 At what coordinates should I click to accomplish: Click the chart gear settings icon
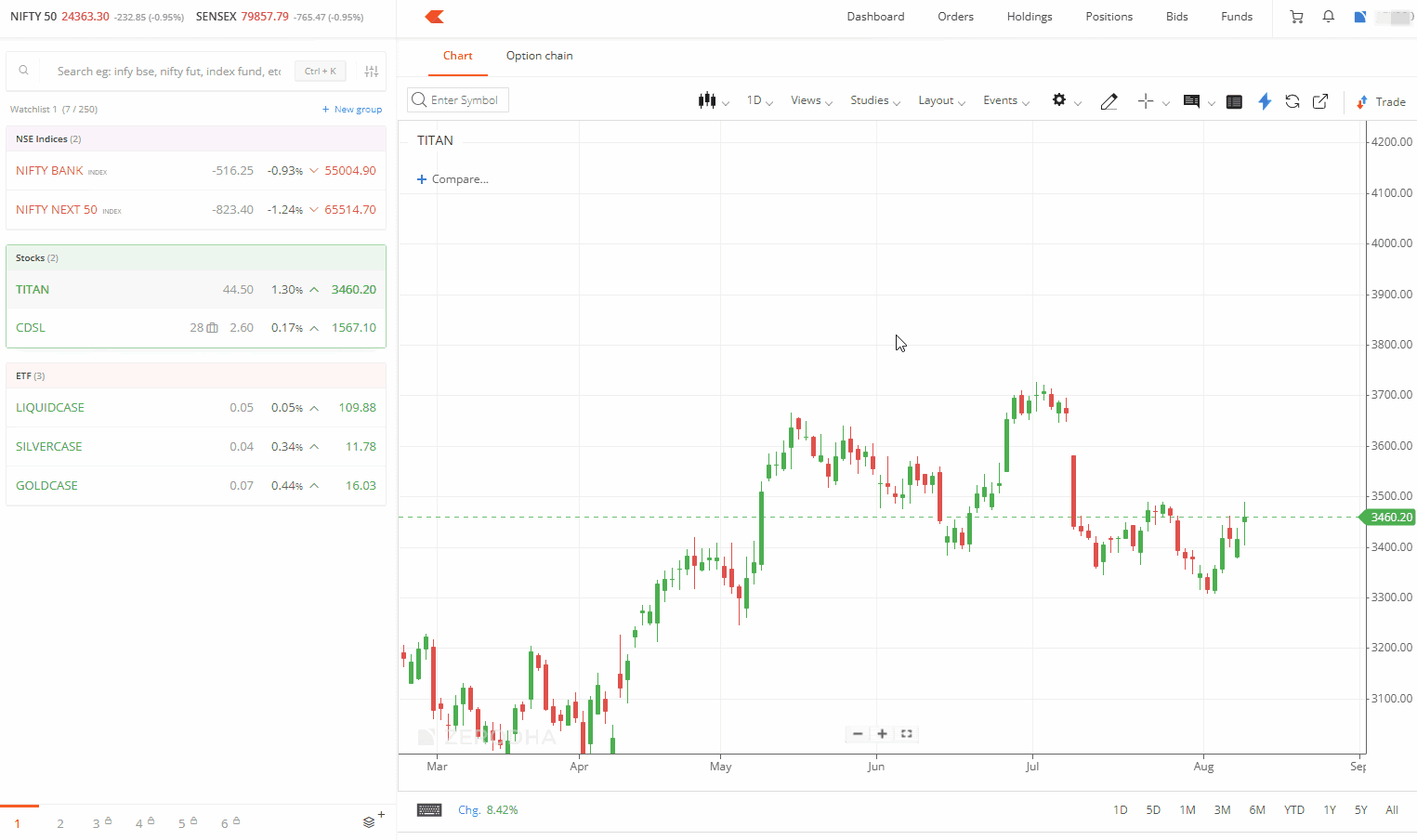point(1059,100)
